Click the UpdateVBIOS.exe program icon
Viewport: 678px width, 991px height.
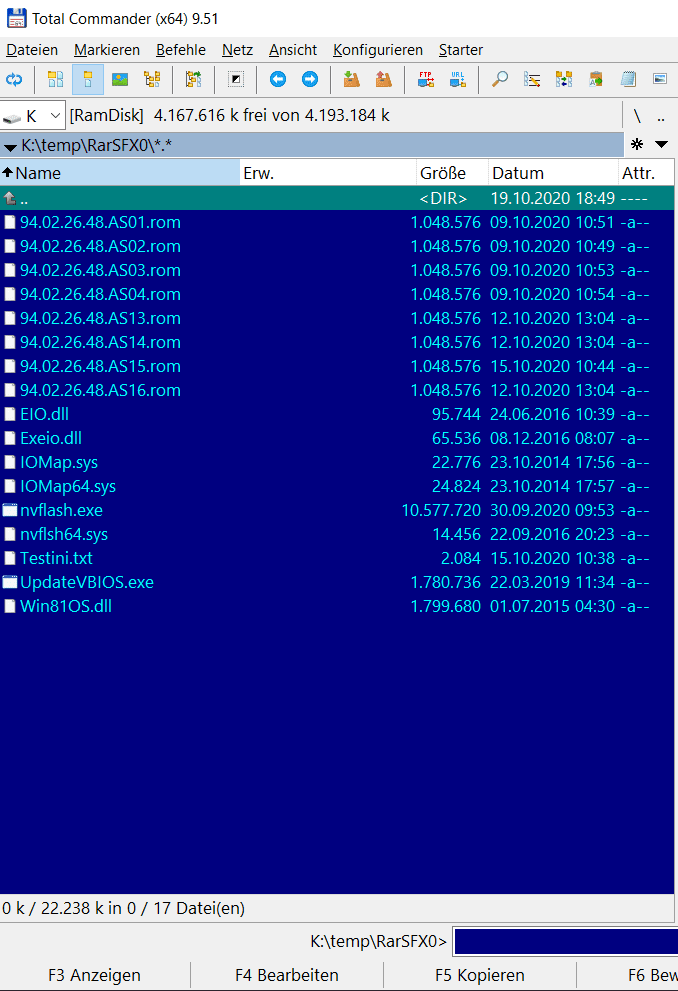9,582
